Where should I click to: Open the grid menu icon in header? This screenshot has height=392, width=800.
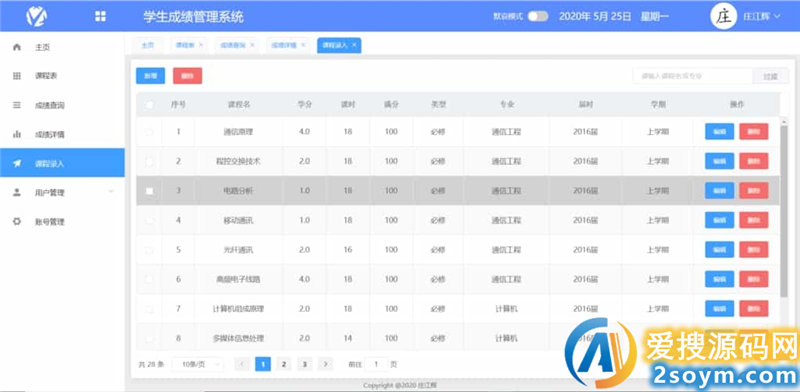[101, 16]
